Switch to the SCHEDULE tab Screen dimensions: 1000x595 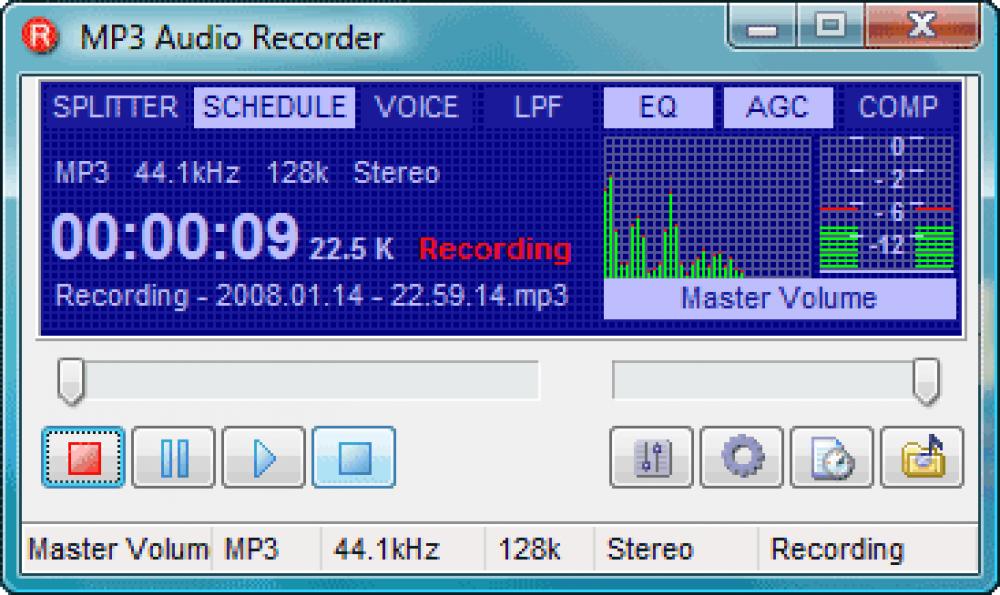click(x=274, y=108)
